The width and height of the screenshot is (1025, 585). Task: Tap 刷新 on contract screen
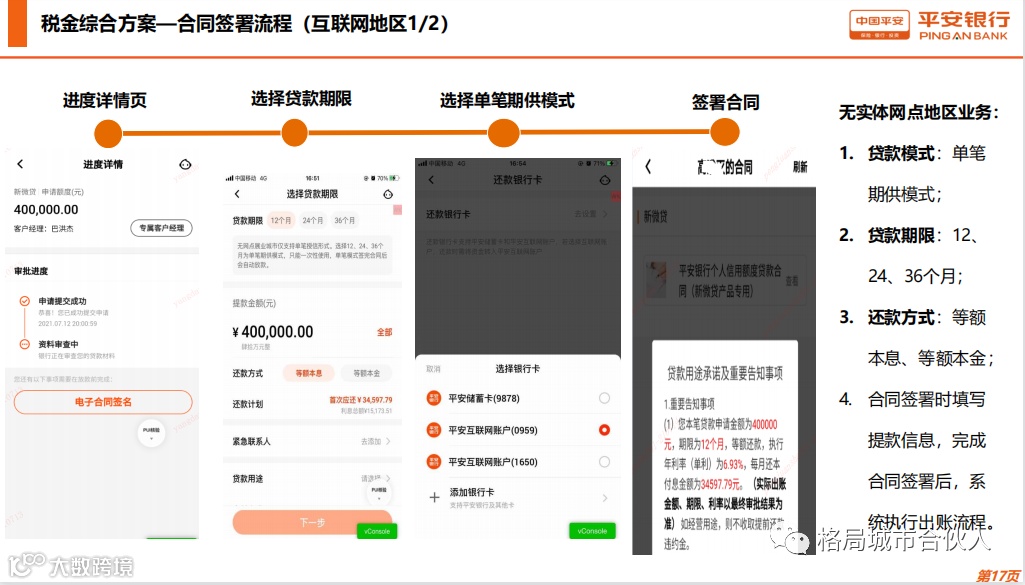(x=800, y=167)
